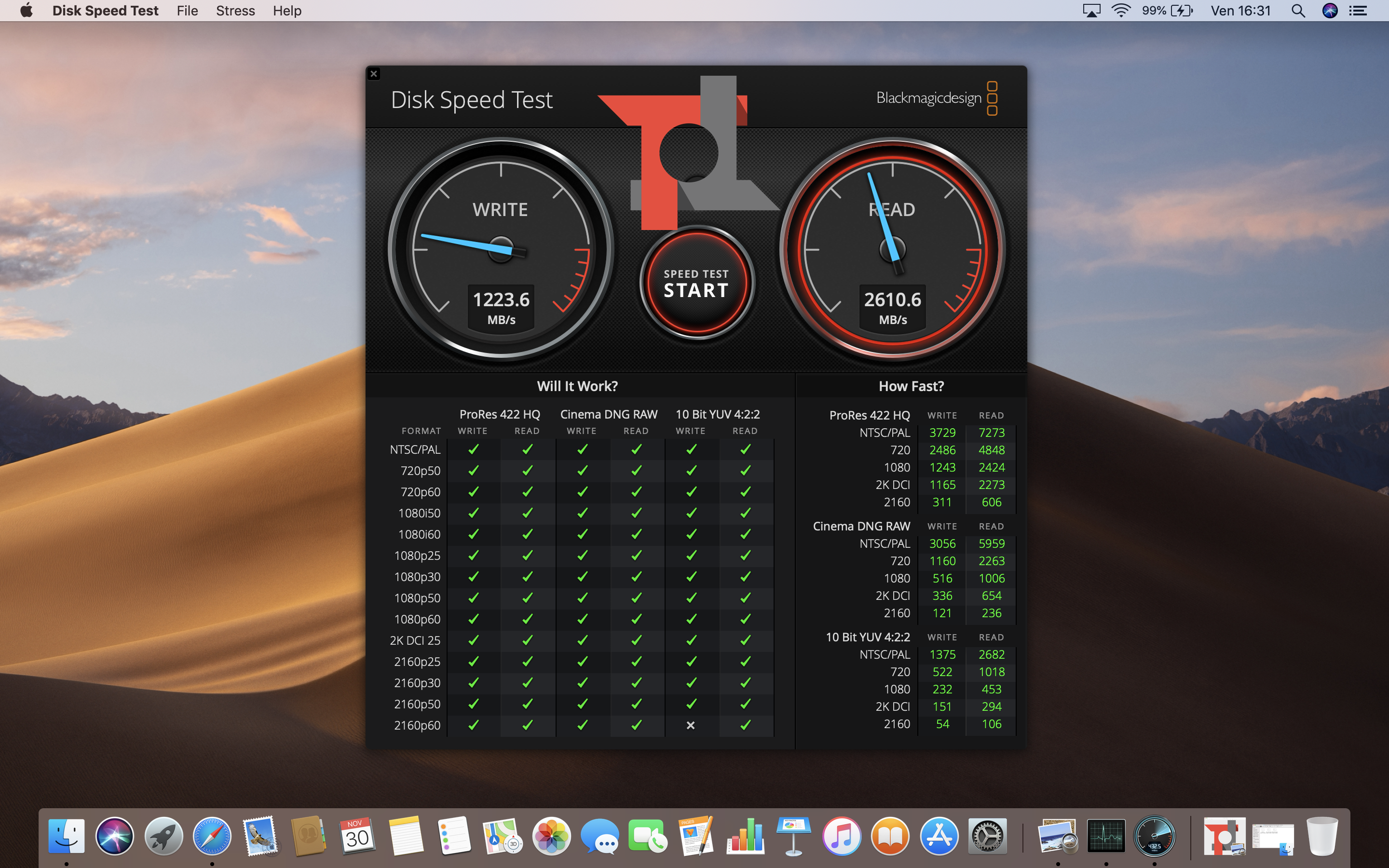Close the Disk Speed Test window
Screen dimensions: 1389x868
pos(374,73)
